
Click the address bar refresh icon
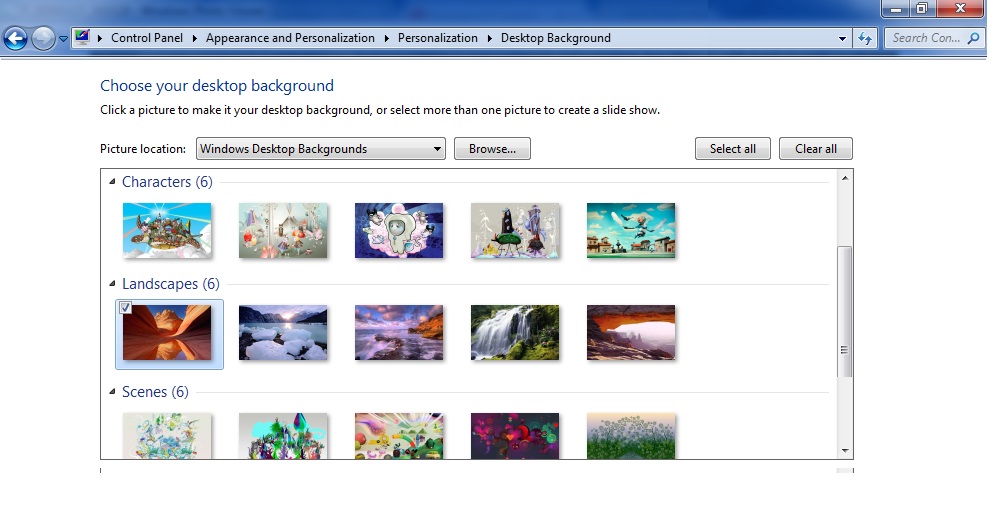coord(865,38)
